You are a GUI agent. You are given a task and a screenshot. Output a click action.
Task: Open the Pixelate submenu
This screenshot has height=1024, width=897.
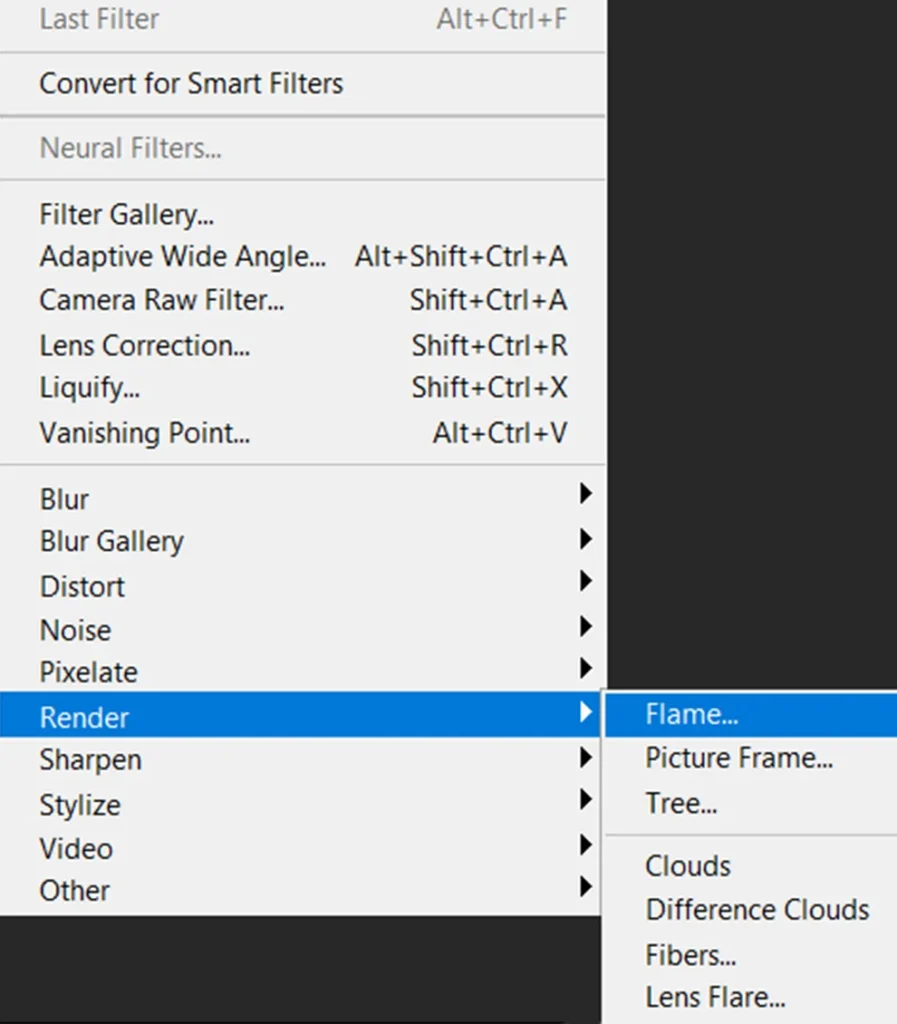[89, 672]
